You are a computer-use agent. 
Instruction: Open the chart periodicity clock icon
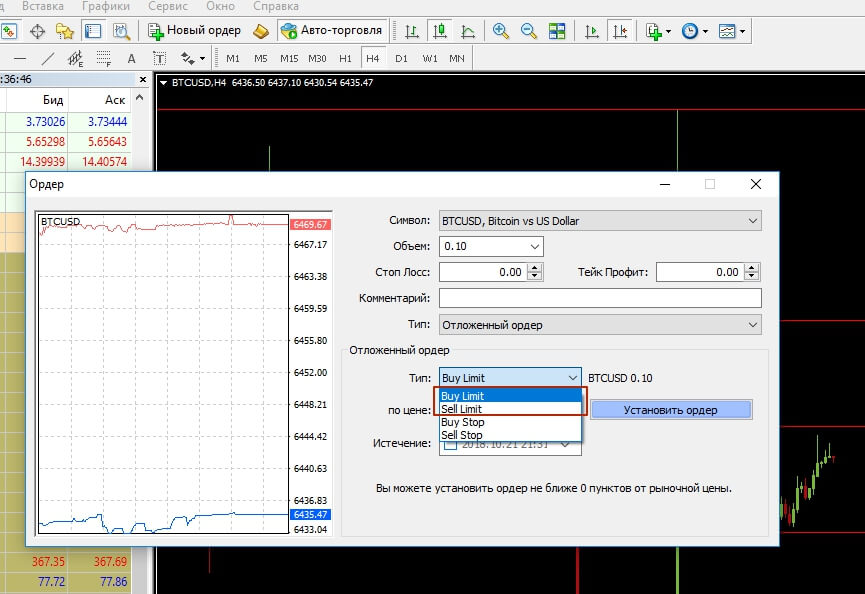pos(690,31)
